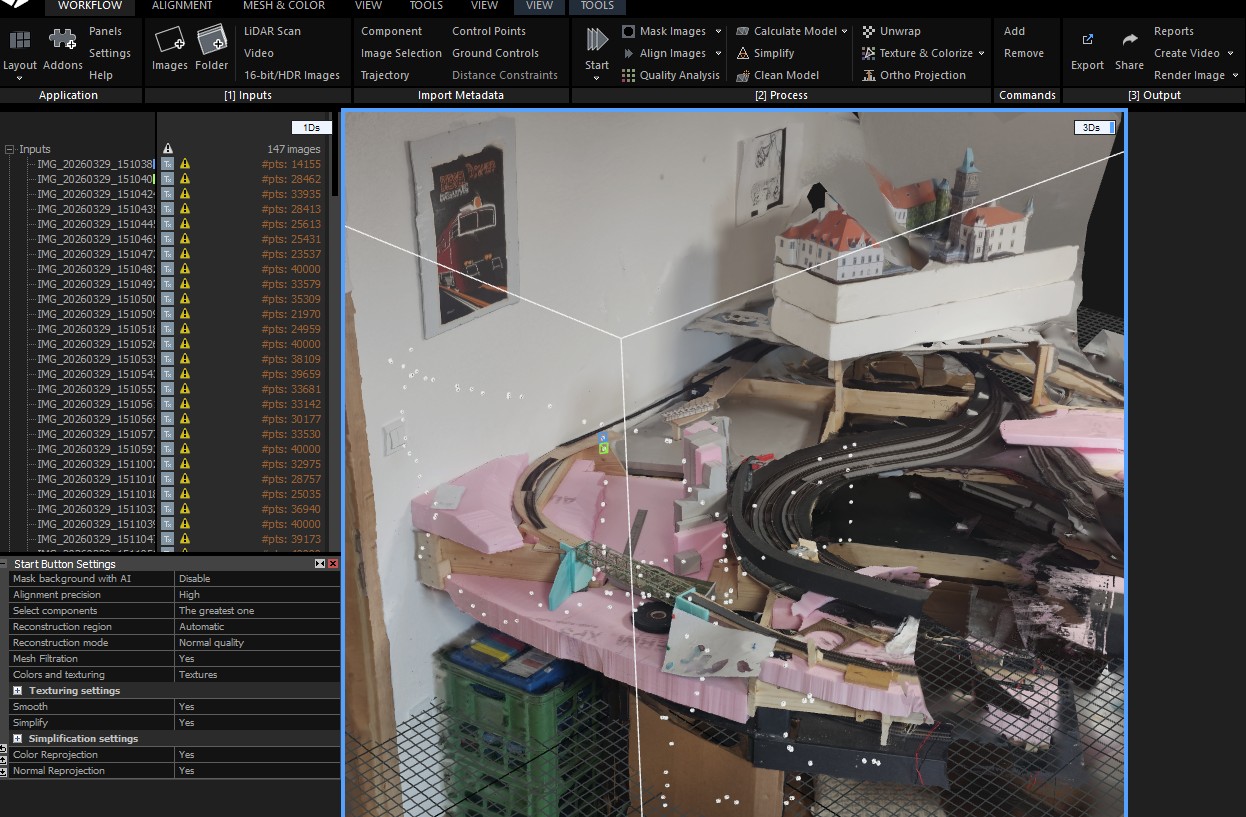Viewport: 1246px width, 817px height.
Task: Click the Export icon
Action: click(x=1087, y=42)
